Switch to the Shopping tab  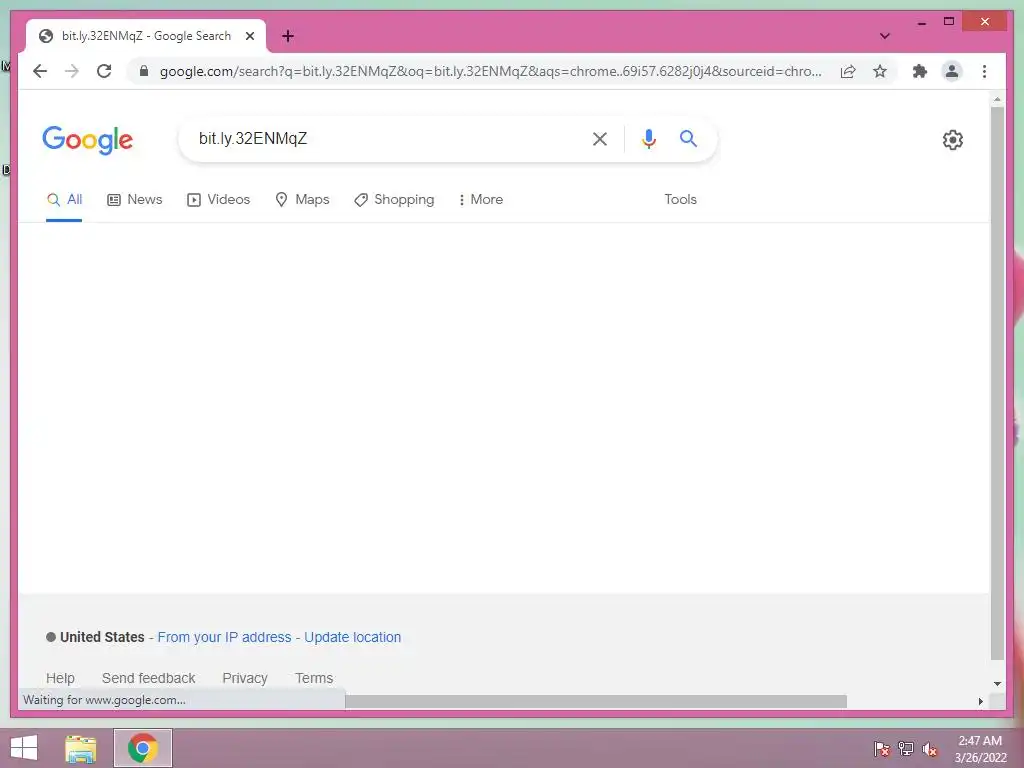coord(394,199)
